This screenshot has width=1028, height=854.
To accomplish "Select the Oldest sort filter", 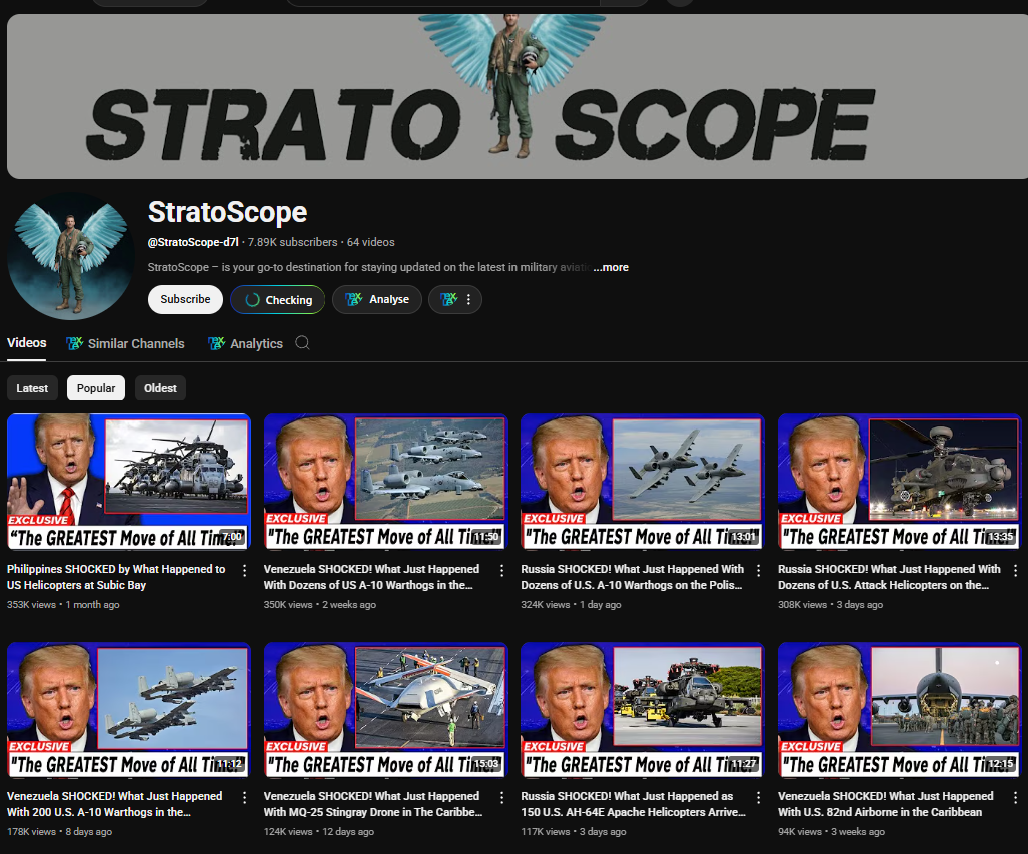I will 160,388.
